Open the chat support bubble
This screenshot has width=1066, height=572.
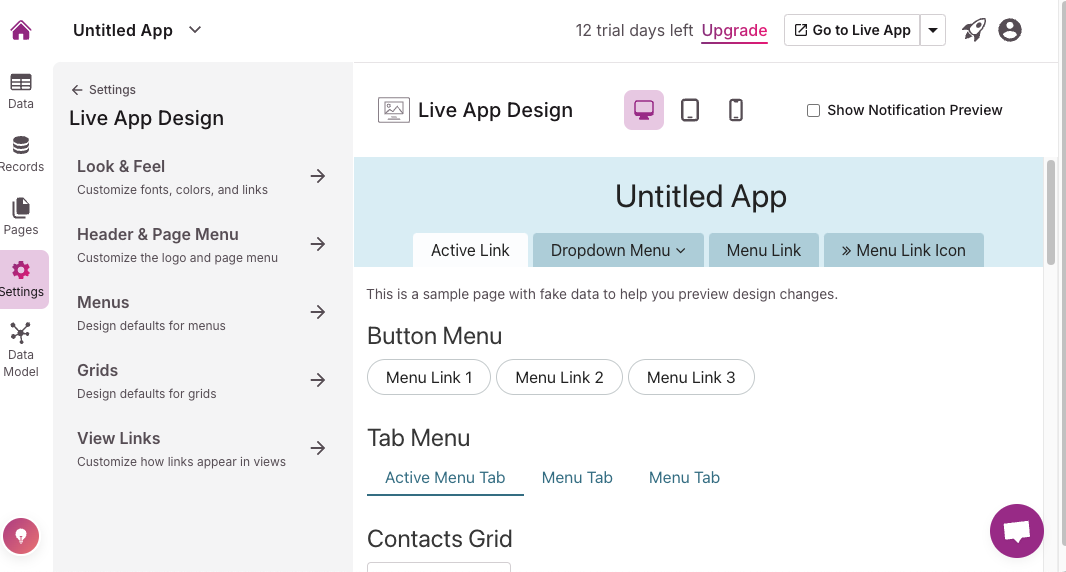click(x=1016, y=530)
